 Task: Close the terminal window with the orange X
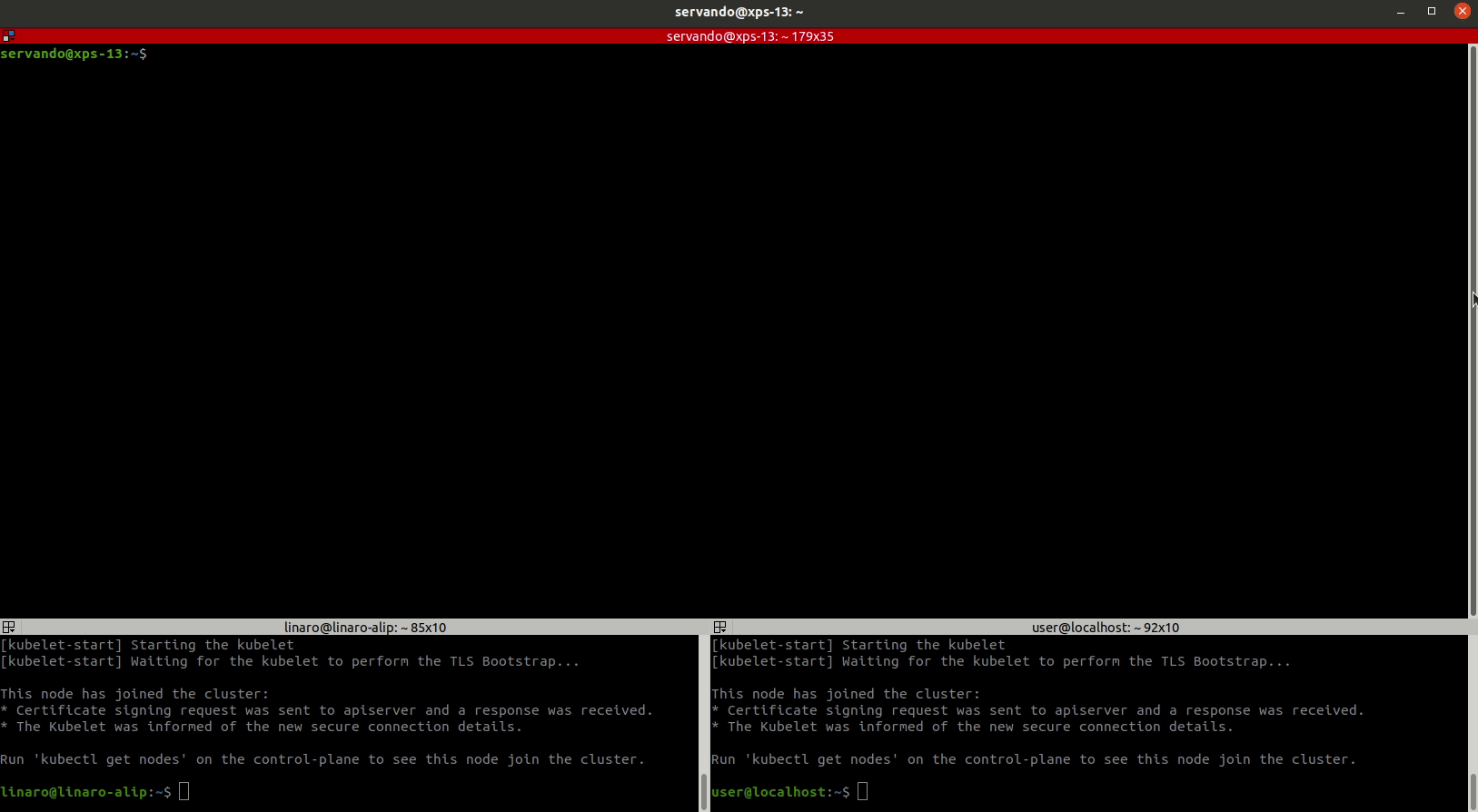[x=1462, y=12]
